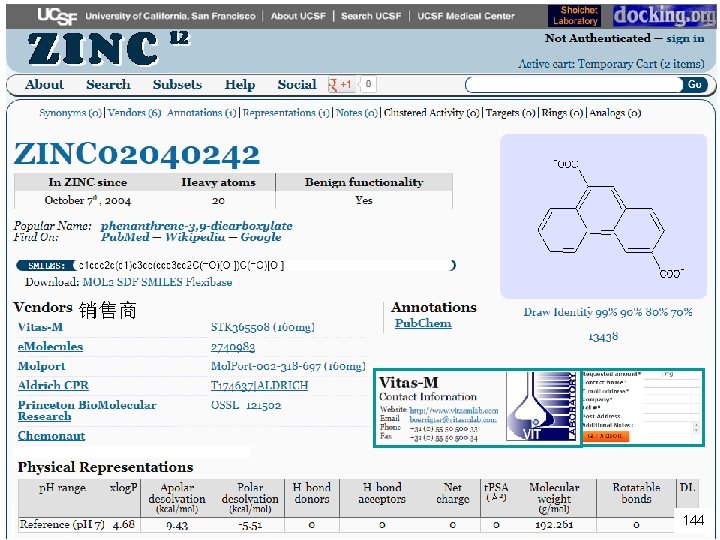This screenshot has width=720, height=540.
Task: Open OSSL_121502 catalog link
Action: [246, 405]
